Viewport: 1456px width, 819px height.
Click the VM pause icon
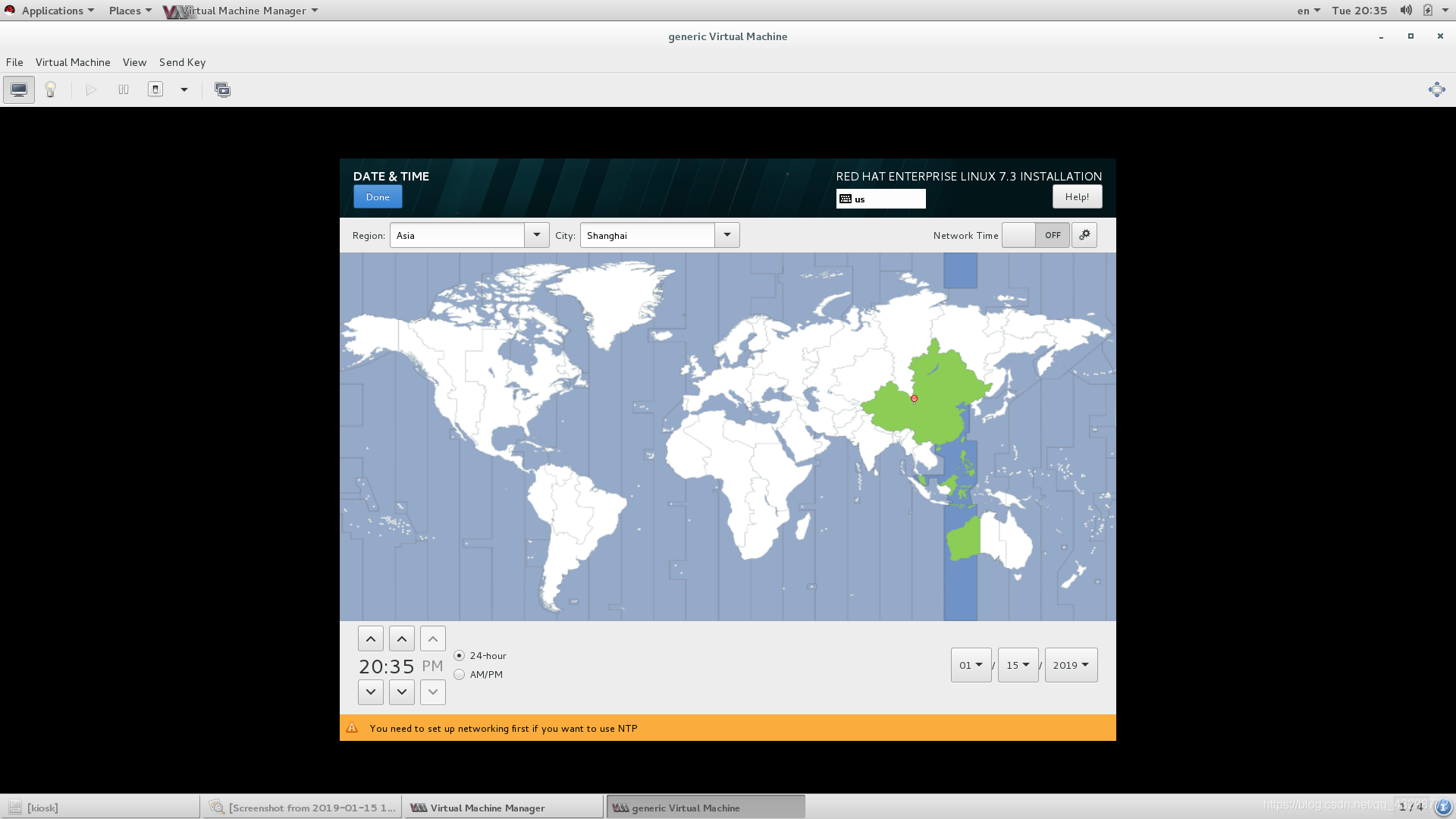[x=122, y=89]
